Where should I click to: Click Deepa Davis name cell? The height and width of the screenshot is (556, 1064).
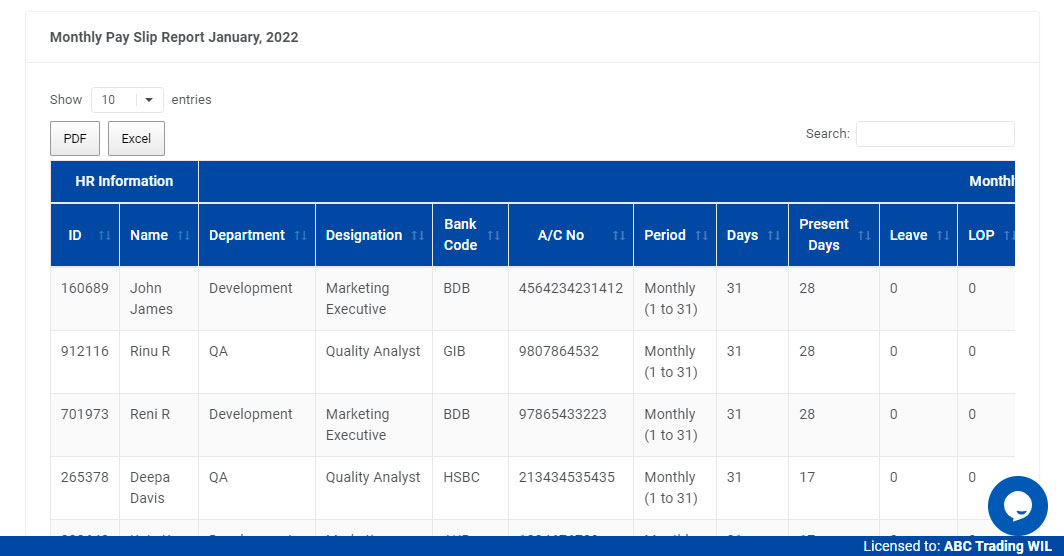150,487
